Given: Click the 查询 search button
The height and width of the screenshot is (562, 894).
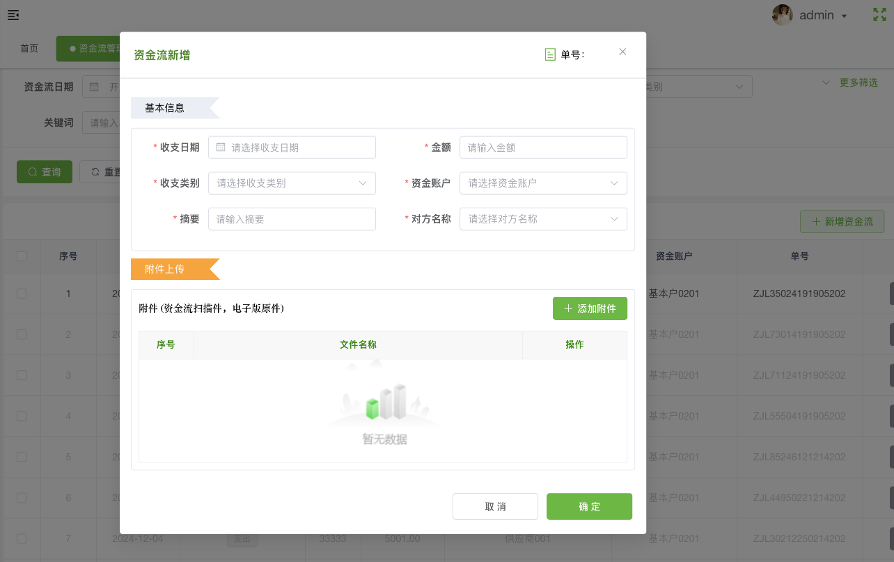Looking at the screenshot, I should pos(44,172).
